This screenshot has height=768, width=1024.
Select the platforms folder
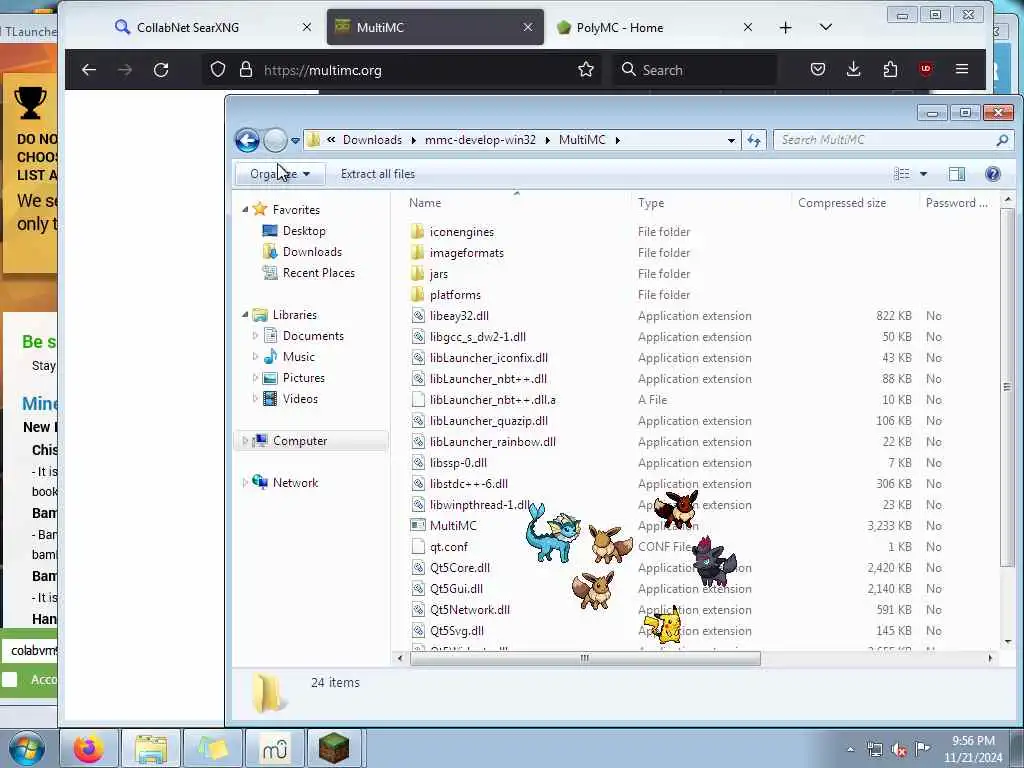(455, 295)
